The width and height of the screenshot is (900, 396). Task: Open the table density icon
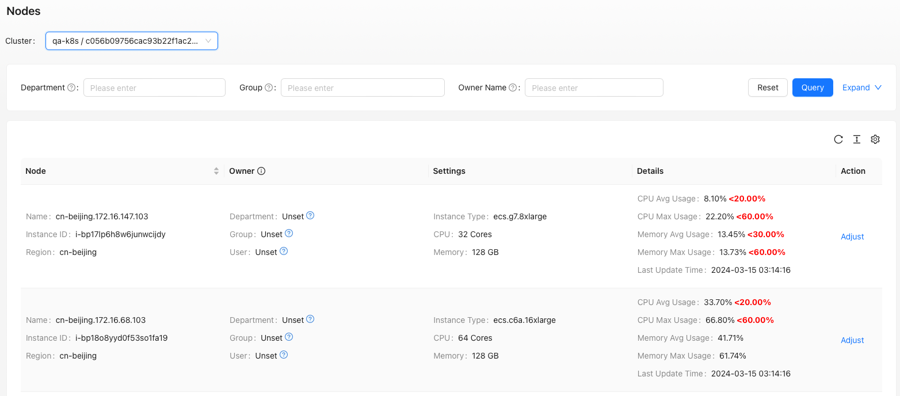coord(856,139)
